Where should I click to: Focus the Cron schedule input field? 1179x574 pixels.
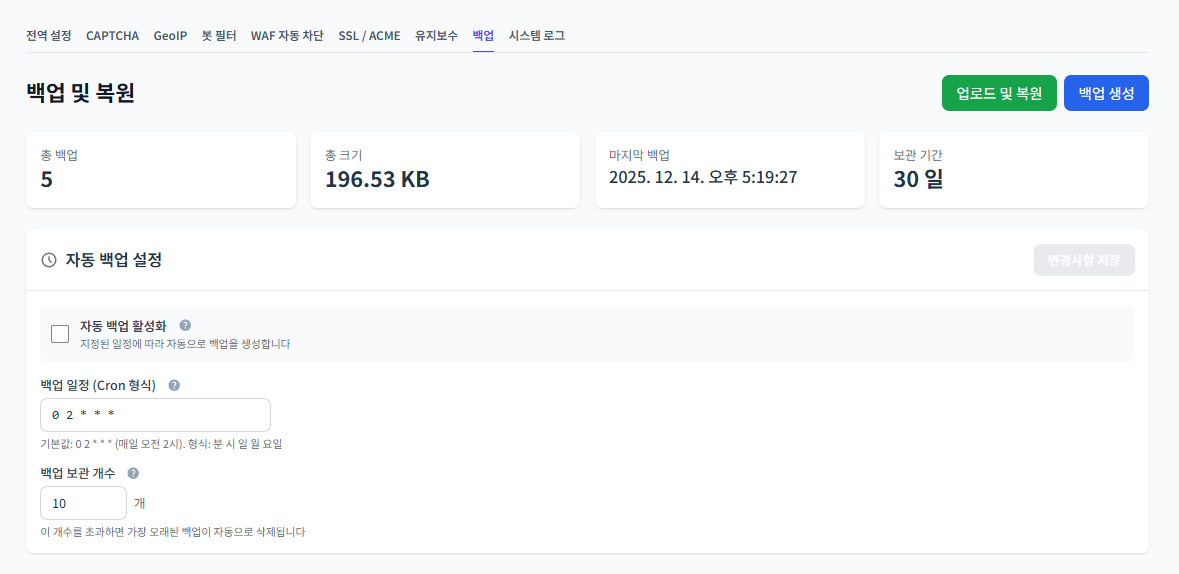[x=156, y=415]
